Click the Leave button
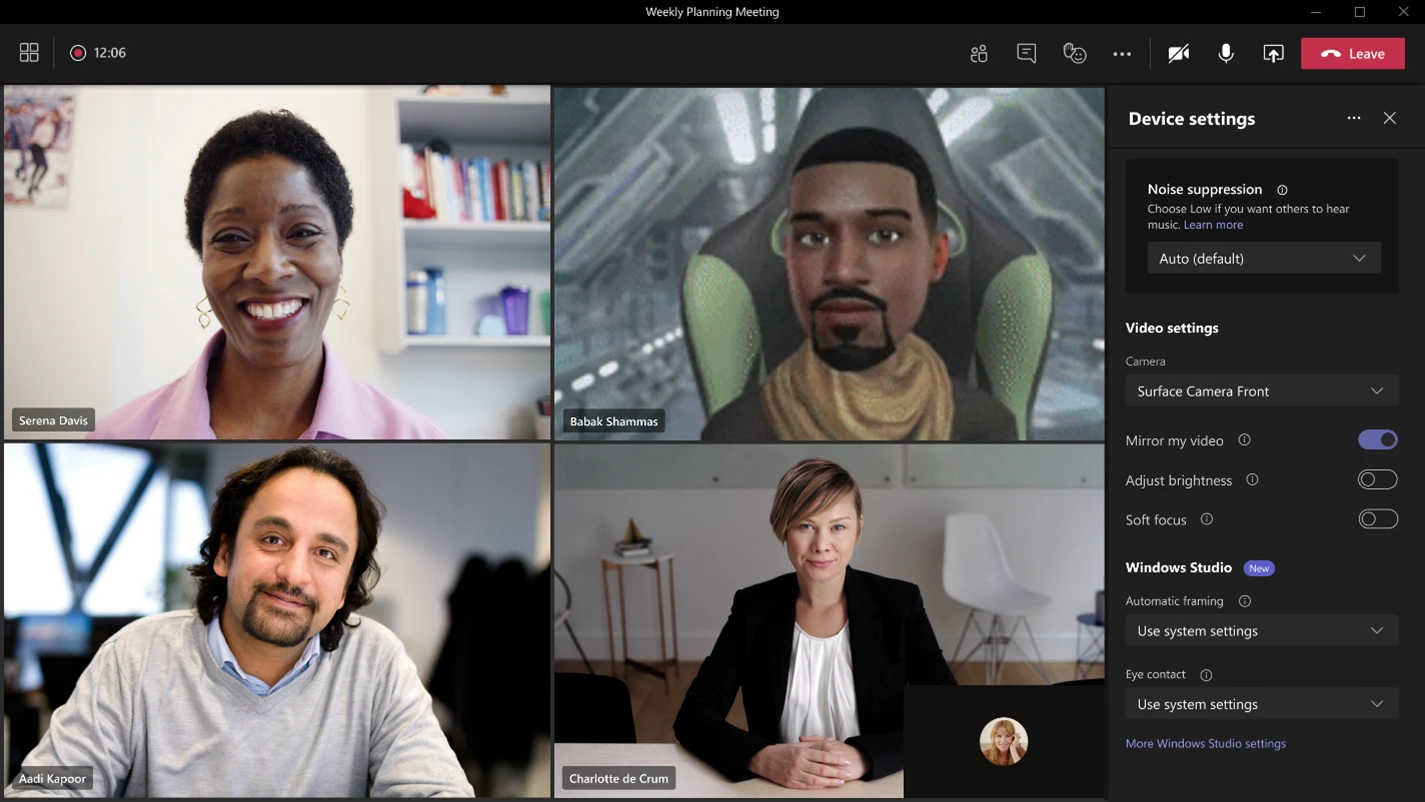 [1352, 52]
